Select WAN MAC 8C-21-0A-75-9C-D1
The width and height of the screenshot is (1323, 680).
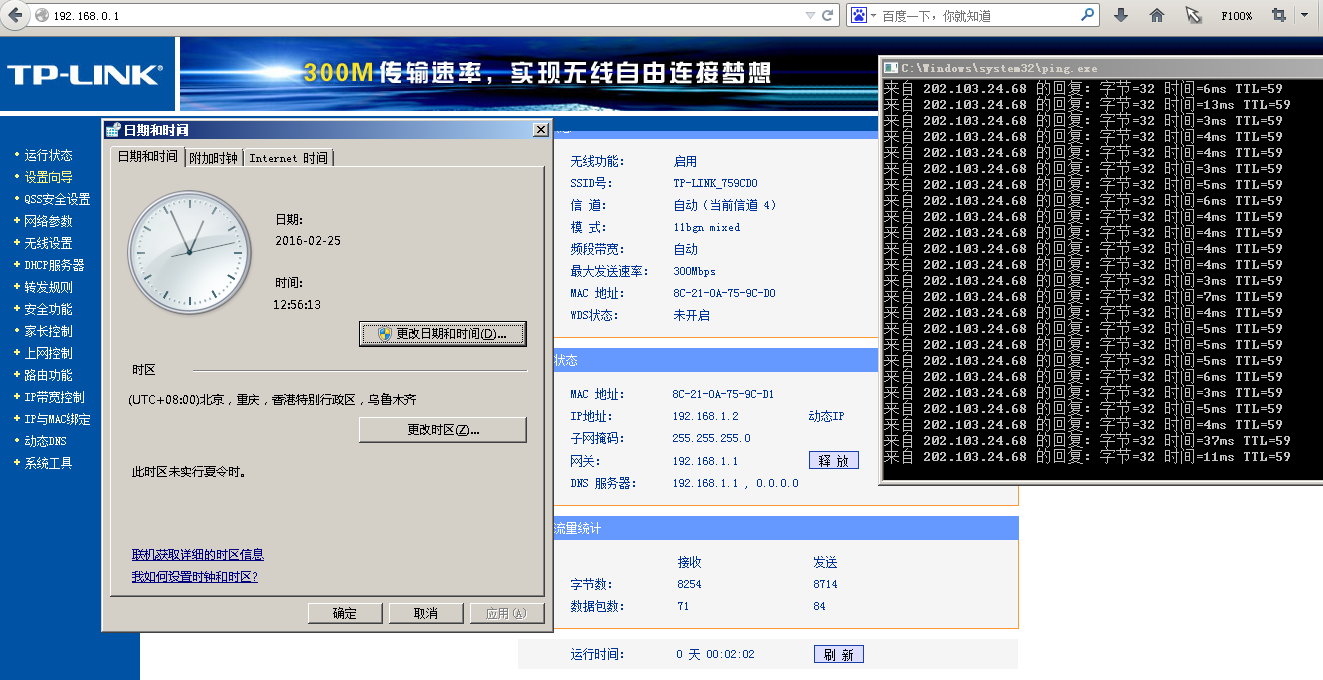(723, 395)
